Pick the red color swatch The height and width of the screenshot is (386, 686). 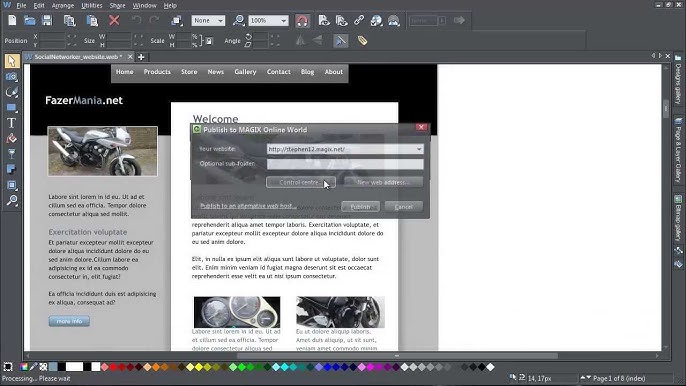[113, 367]
